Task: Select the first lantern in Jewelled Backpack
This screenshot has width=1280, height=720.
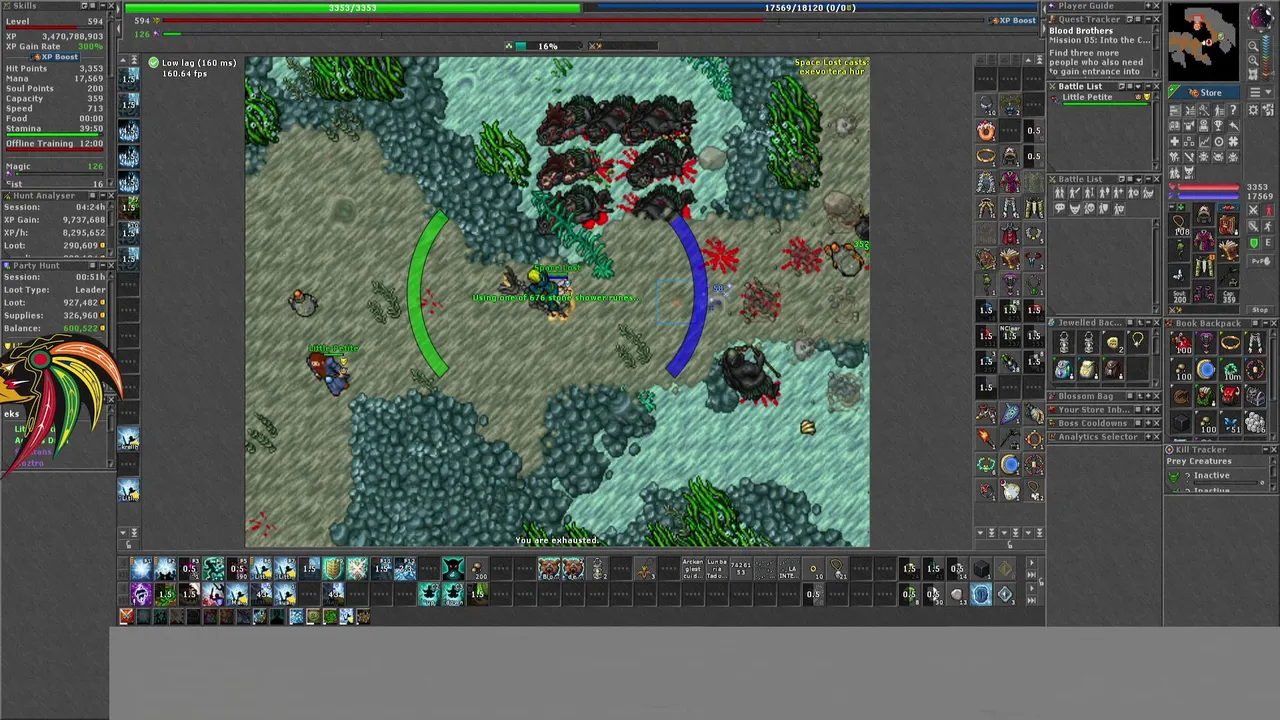Action: pos(1064,342)
